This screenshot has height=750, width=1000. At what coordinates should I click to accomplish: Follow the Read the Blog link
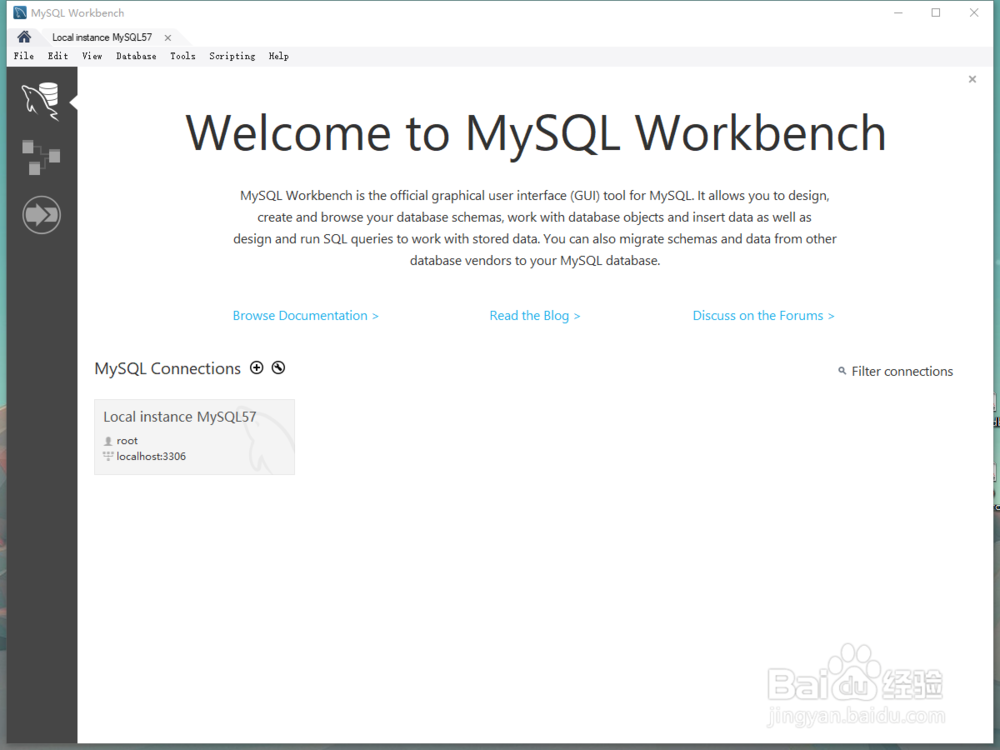tap(534, 316)
